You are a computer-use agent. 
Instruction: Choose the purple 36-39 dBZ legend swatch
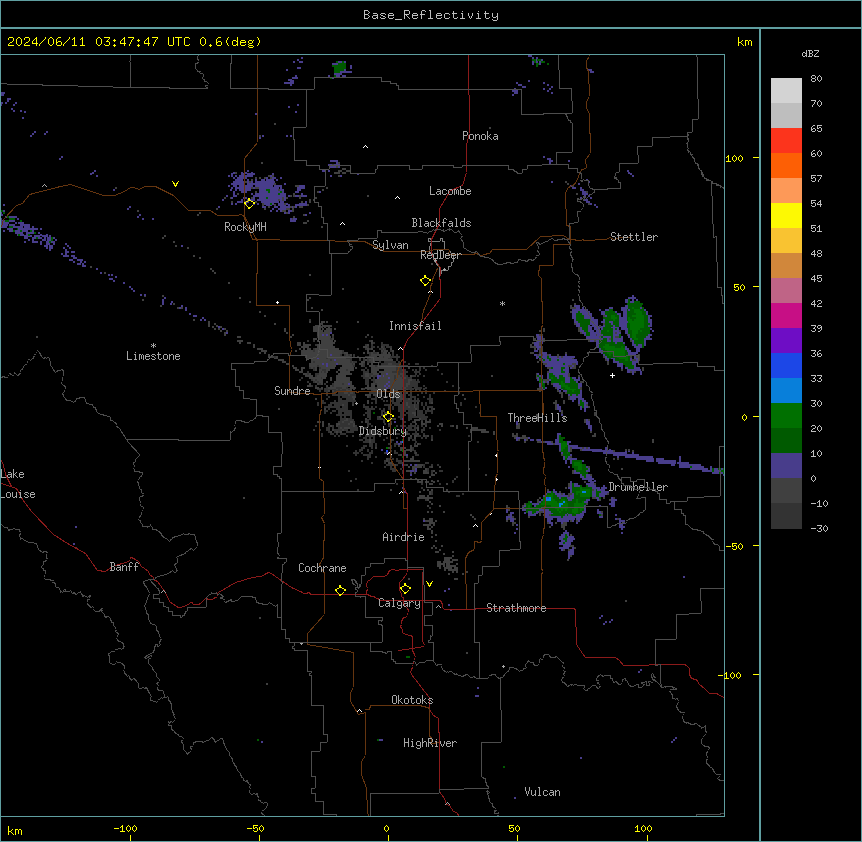786,341
